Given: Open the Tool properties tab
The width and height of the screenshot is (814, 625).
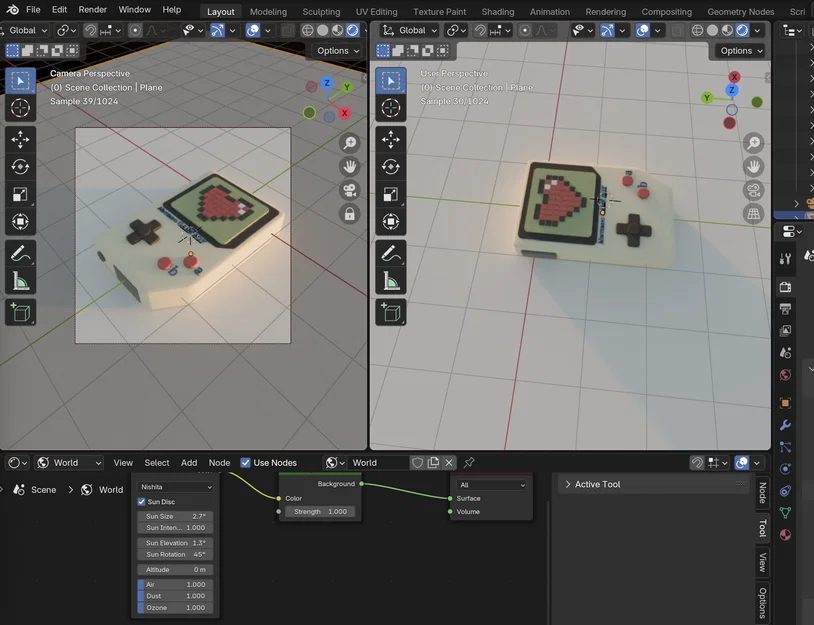Looking at the screenshot, I should click(785, 258).
